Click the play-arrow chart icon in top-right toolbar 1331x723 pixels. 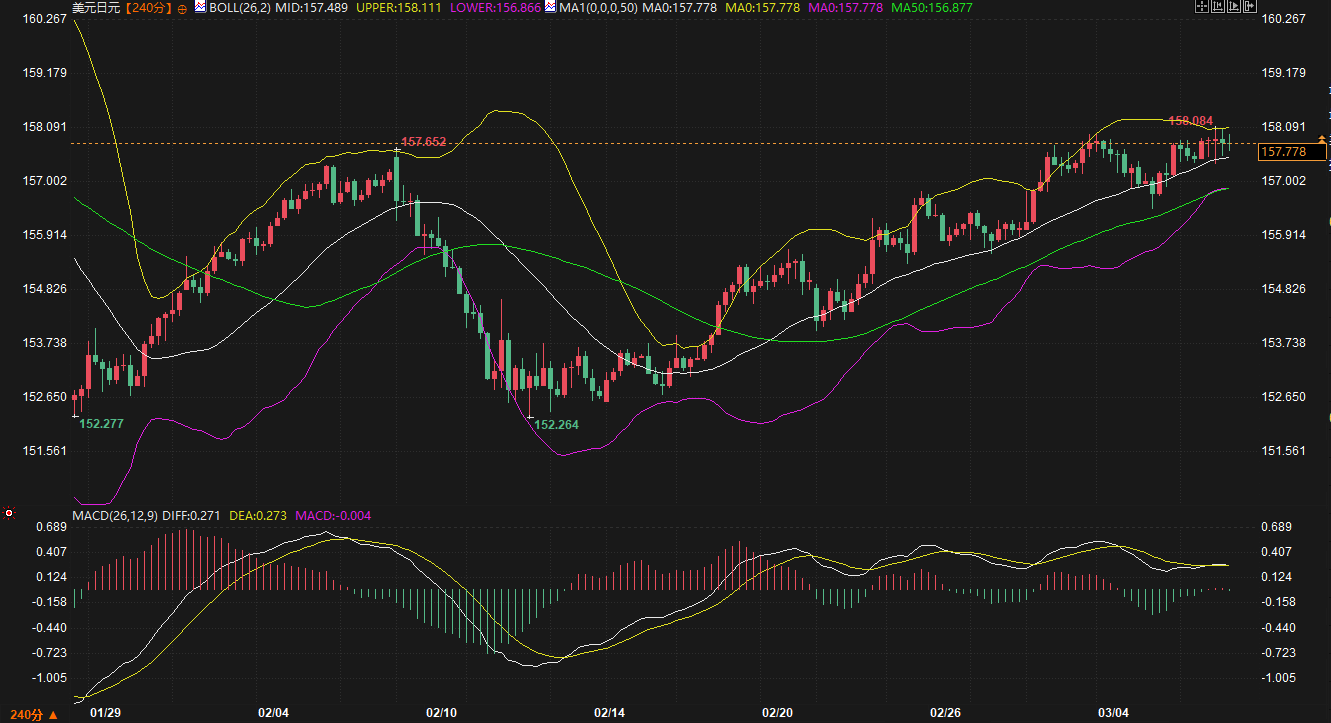click(x=1232, y=7)
